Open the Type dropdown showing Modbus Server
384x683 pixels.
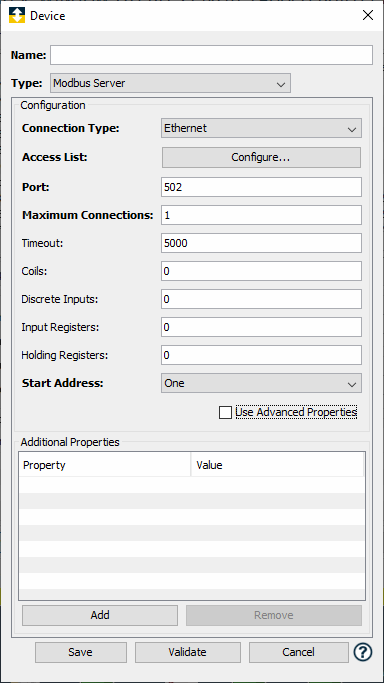[170, 83]
